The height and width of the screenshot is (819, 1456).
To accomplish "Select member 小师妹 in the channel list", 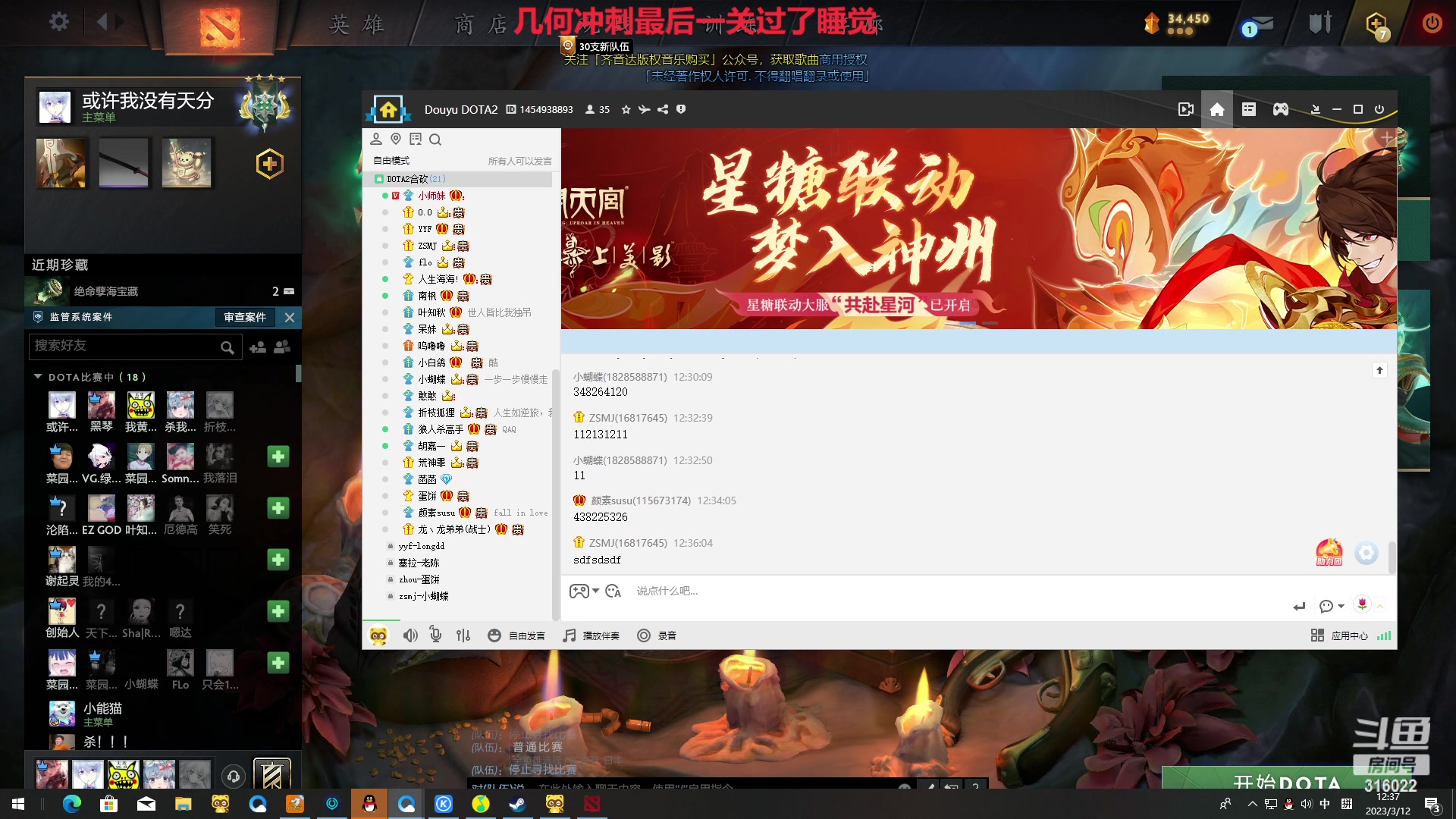I will coord(431,196).
